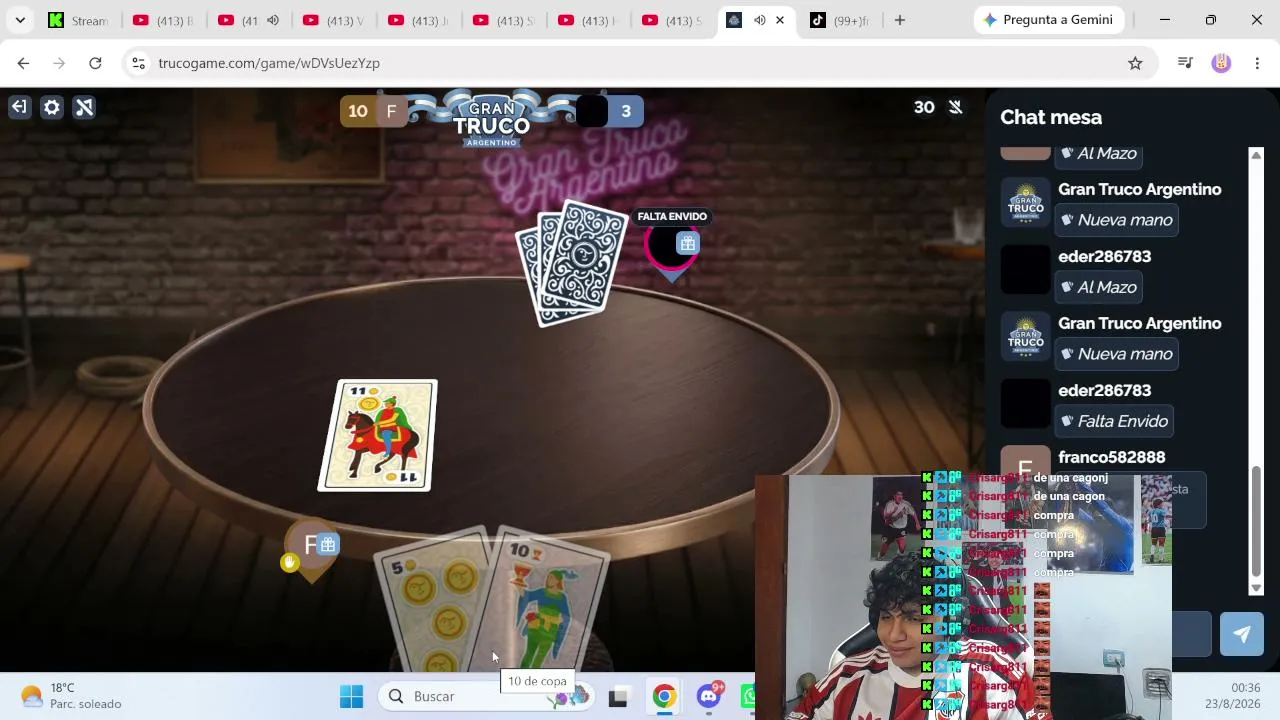Switch to the YouTube tab playing audio
Screen dimensions: 1280x720
(251, 20)
